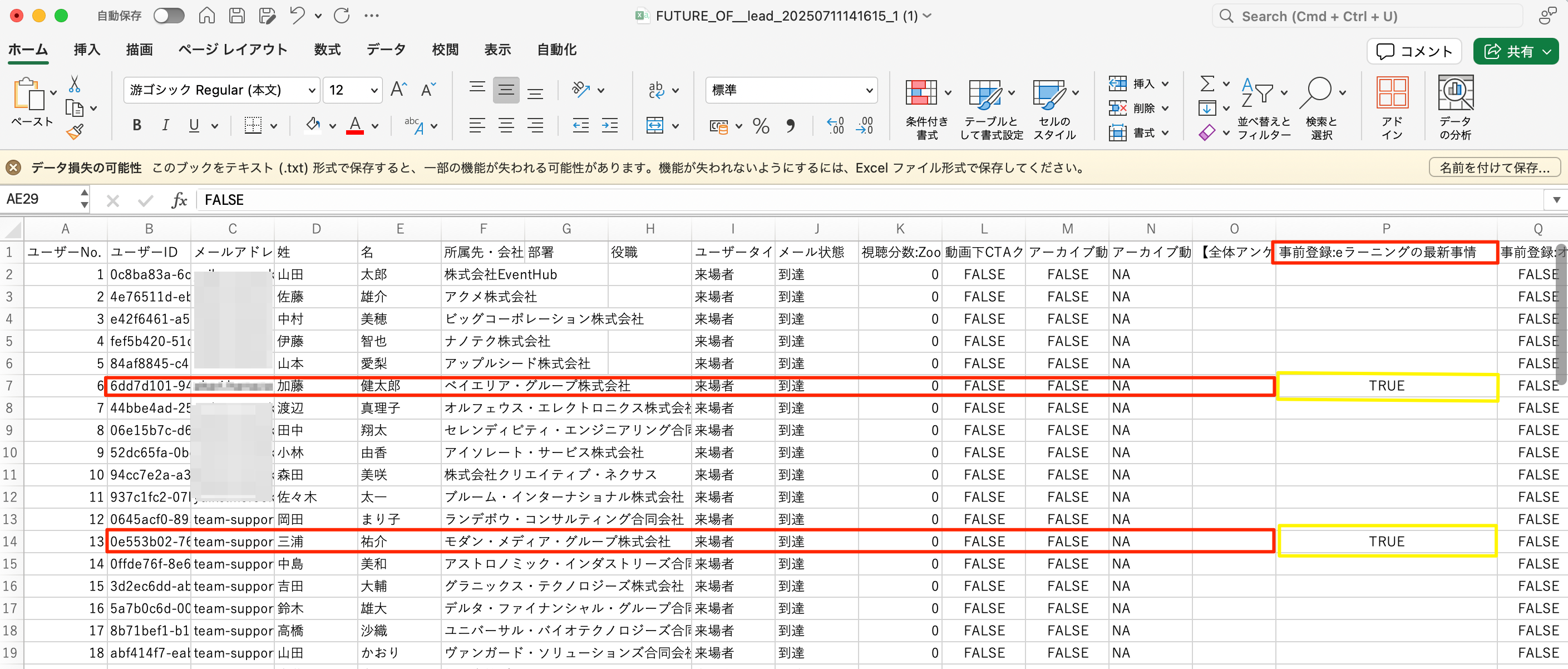Click the 検索と選択 magnifier icon

pyautogui.click(x=1316, y=94)
